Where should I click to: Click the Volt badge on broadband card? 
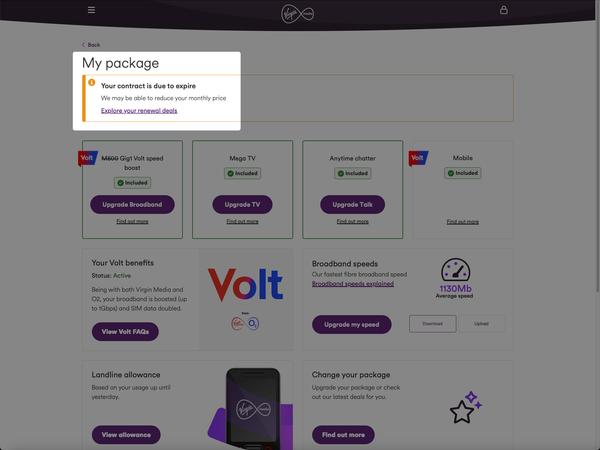pyautogui.click(x=87, y=158)
